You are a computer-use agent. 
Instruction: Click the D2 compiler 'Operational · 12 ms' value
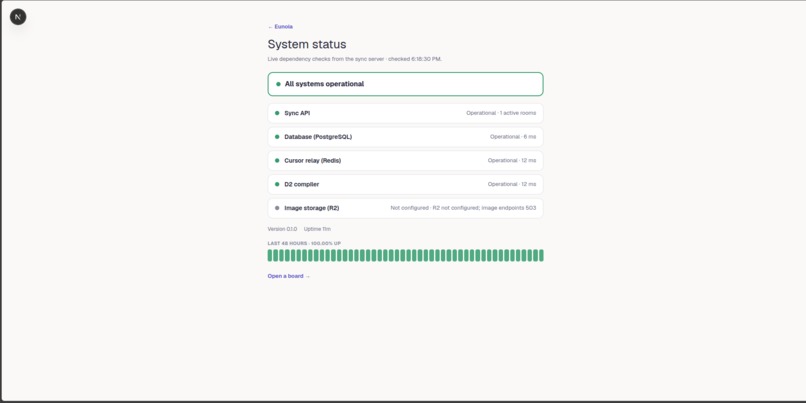(x=512, y=184)
